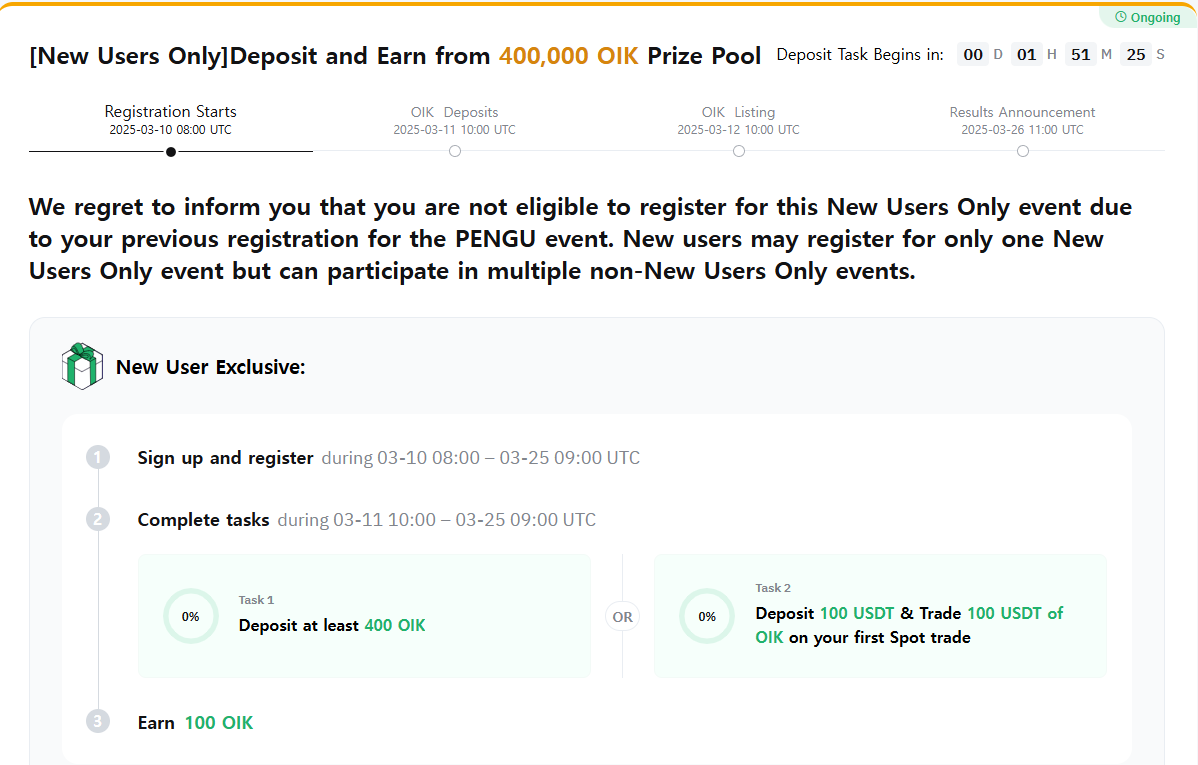Screen dimensions: 1198x765
Task: Click step 3 number badge
Action: point(98,721)
